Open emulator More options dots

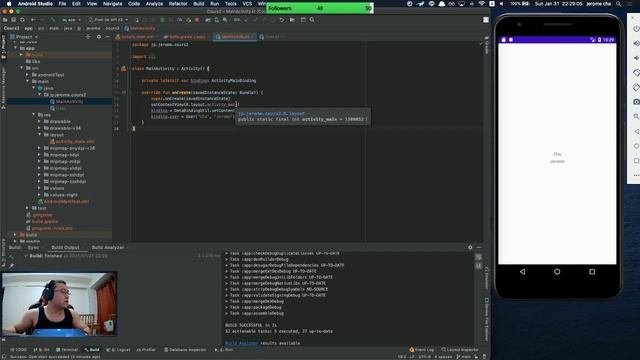pos(636,176)
